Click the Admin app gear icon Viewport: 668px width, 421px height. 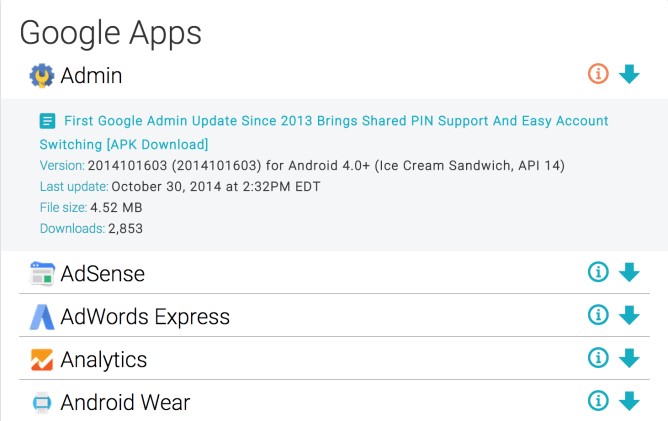[42, 75]
